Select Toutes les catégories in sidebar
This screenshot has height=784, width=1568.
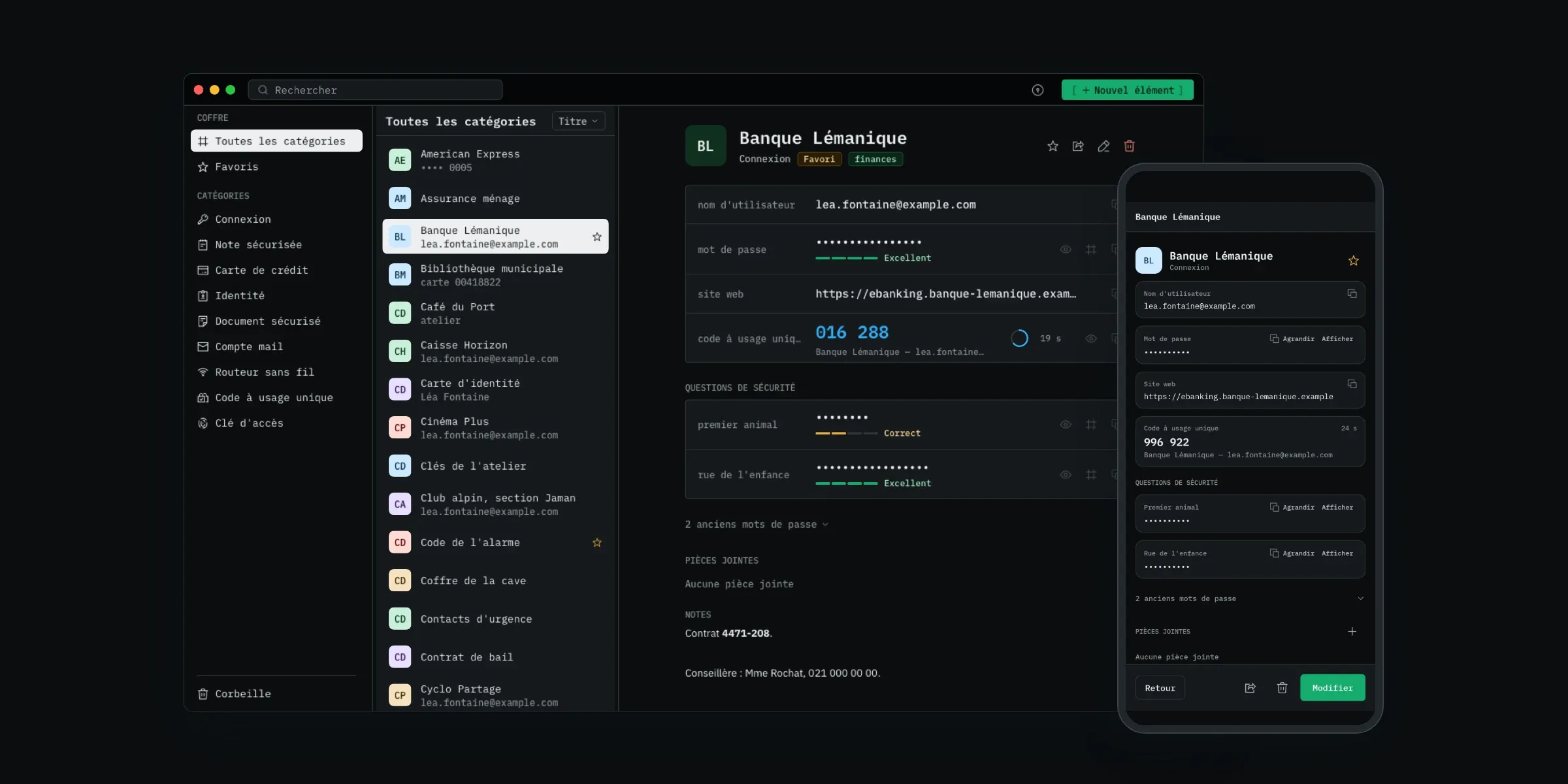pos(276,141)
